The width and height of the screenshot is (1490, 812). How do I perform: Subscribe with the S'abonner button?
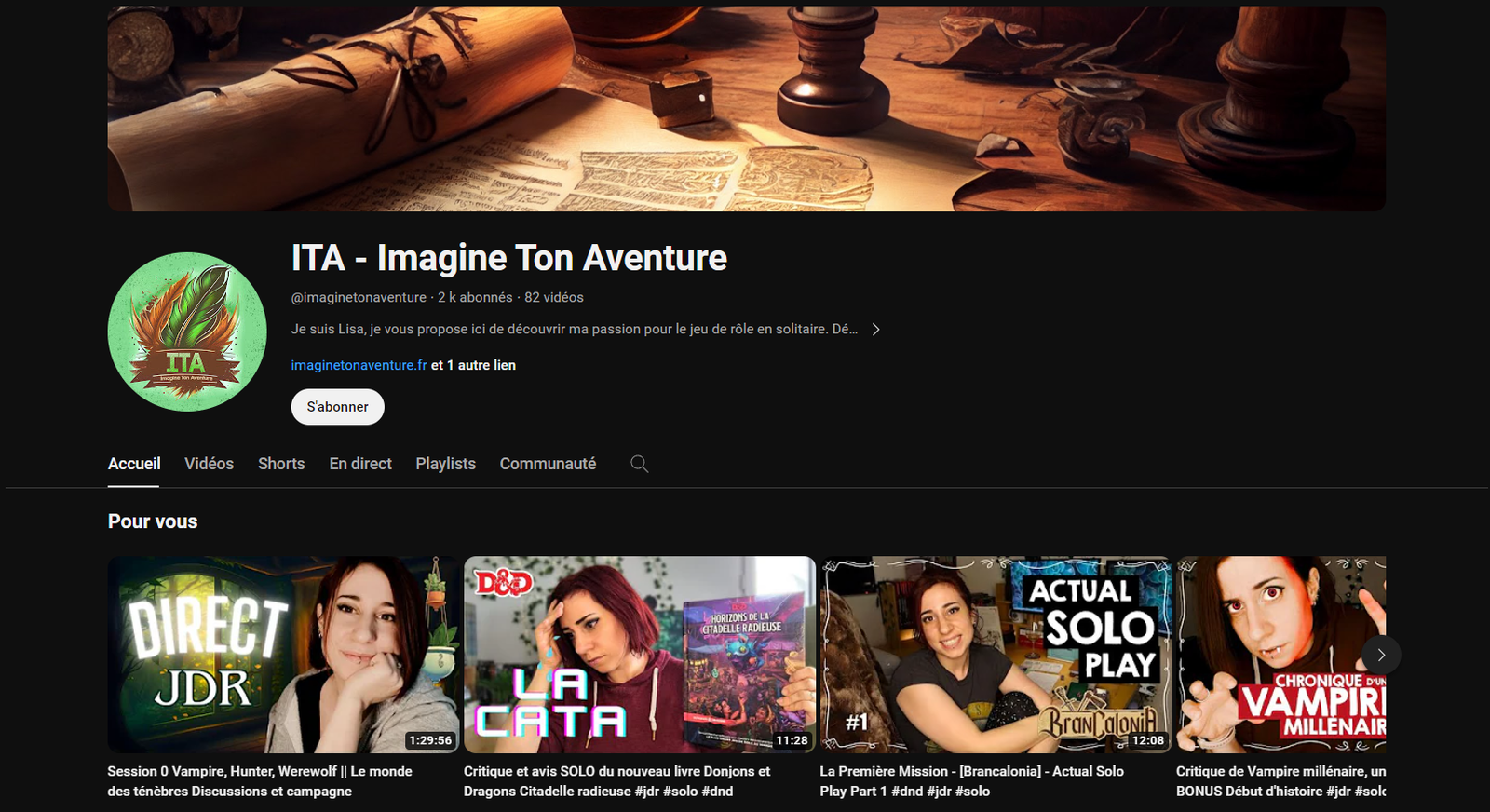(x=338, y=407)
